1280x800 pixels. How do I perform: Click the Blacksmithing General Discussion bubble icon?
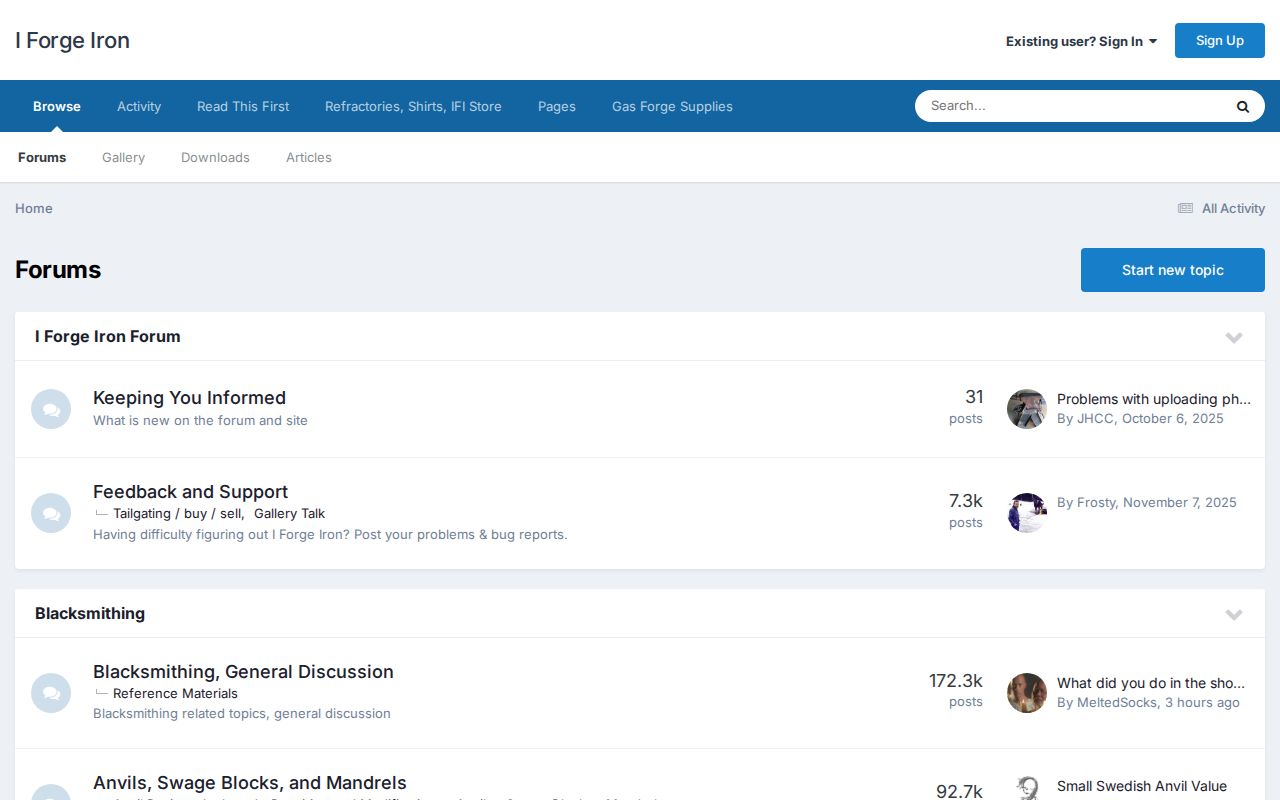point(51,693)
